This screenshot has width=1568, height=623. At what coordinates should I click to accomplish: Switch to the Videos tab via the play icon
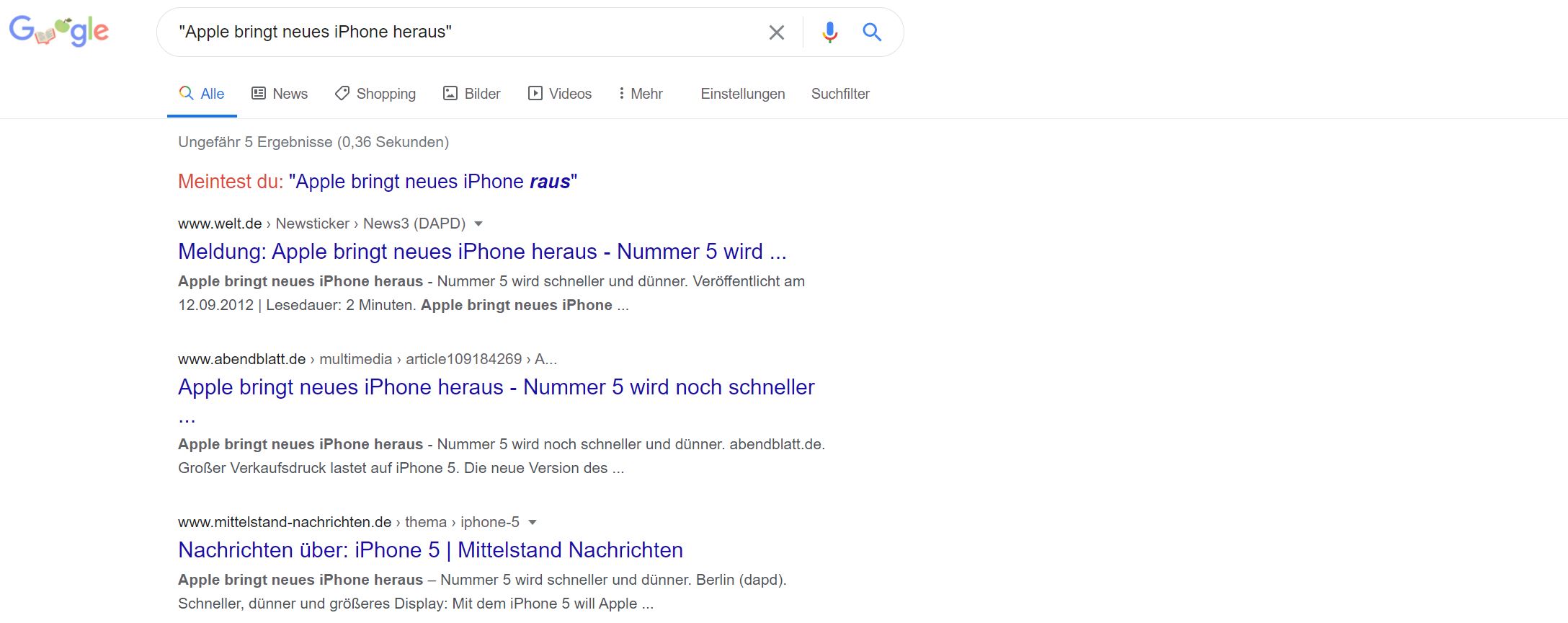tap(535, 93)
